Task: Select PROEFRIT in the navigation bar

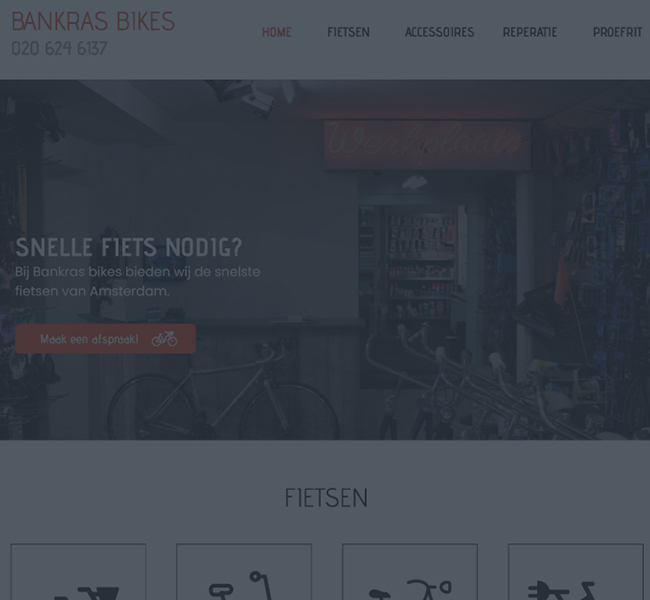Action: point(617,32)
